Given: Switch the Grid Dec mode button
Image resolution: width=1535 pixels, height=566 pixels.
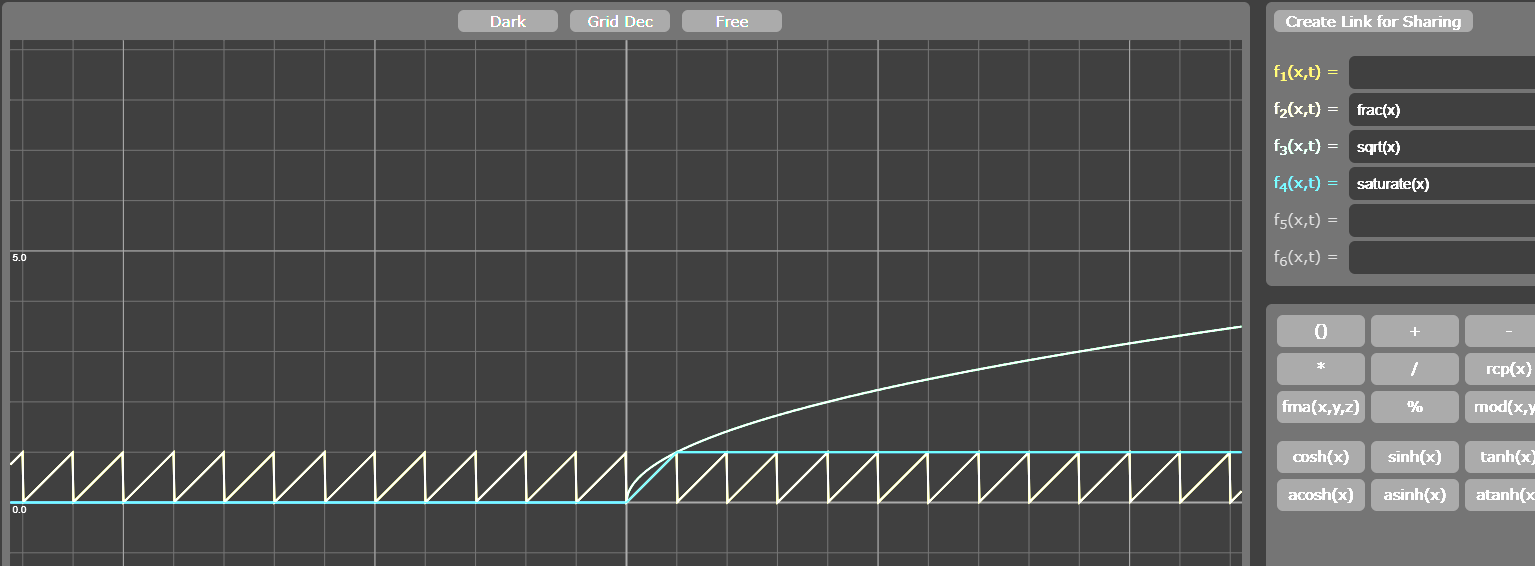Looking at the screenshot, I should (620, 21).
